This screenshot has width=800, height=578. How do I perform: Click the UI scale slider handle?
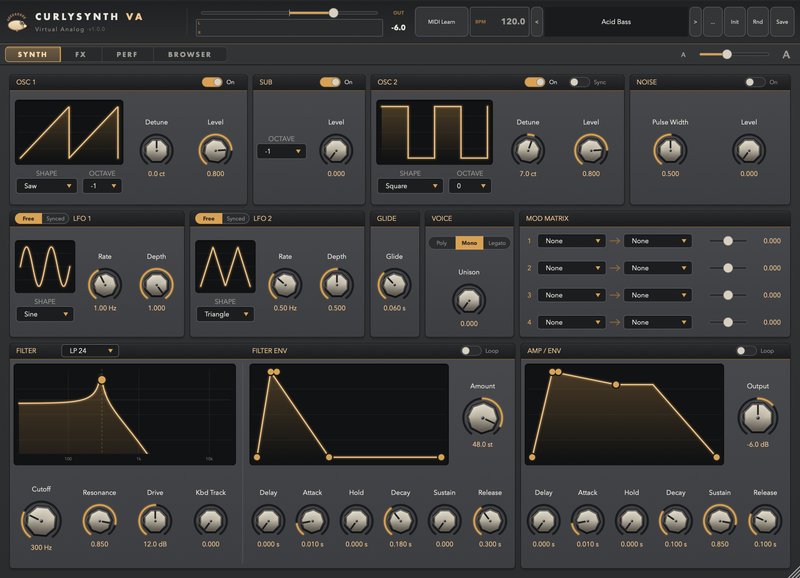tap(727, 55)
